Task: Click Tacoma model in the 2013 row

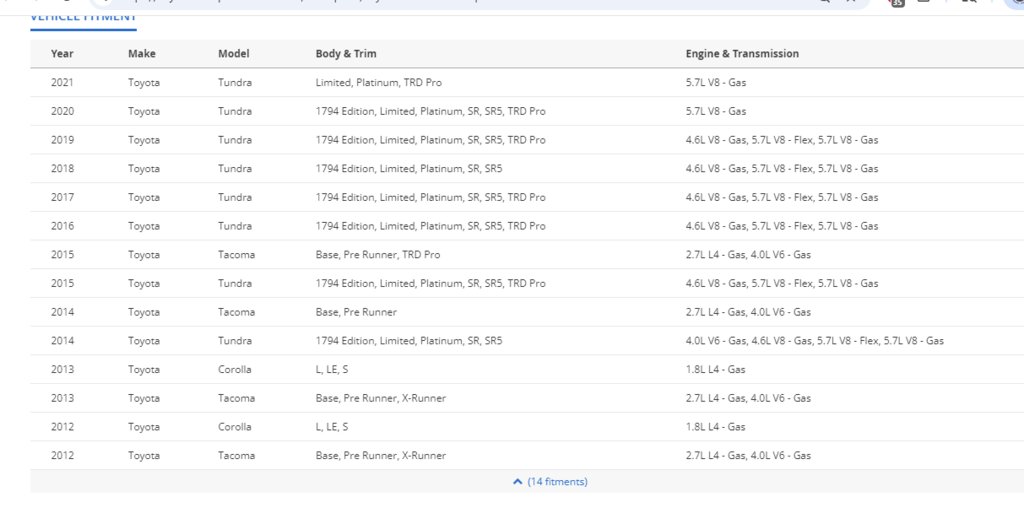Action: (236, 398)
